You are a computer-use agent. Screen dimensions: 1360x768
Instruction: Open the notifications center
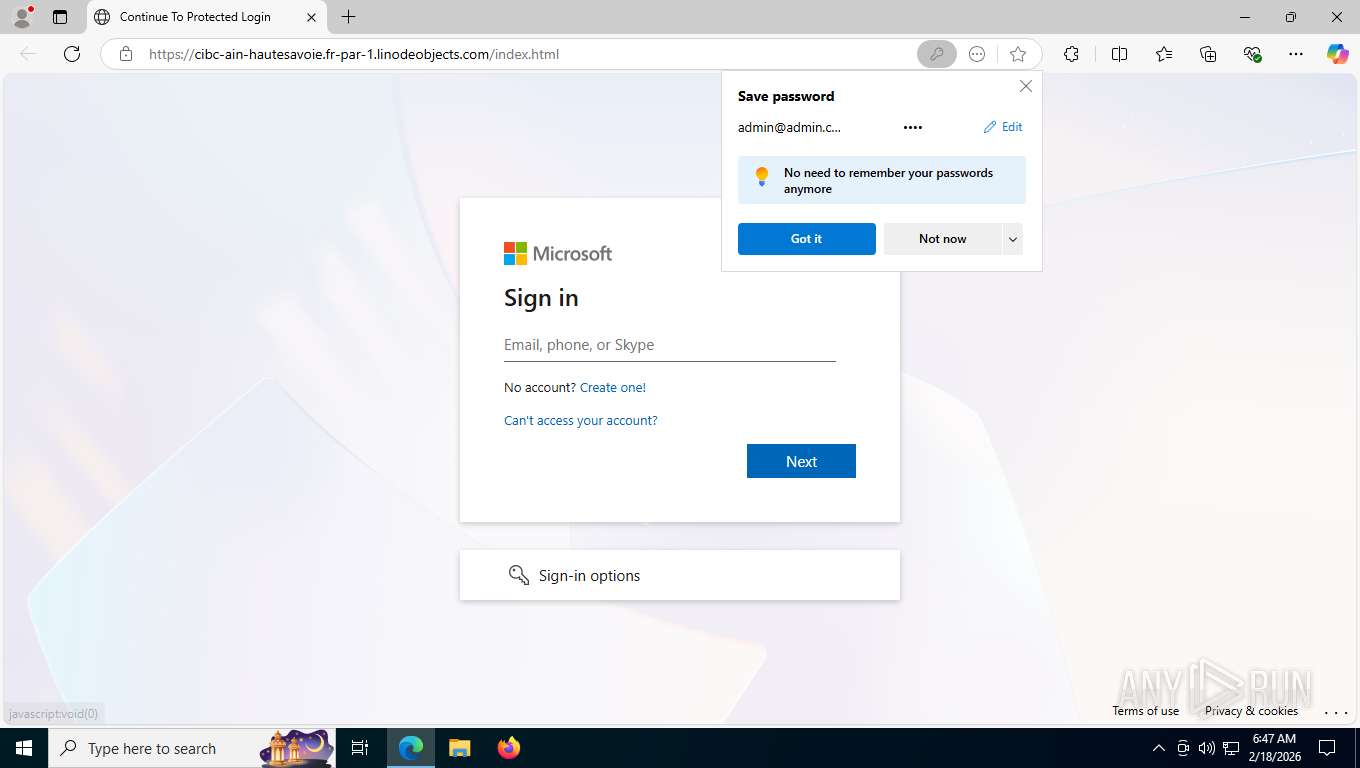pos(1327,748)
